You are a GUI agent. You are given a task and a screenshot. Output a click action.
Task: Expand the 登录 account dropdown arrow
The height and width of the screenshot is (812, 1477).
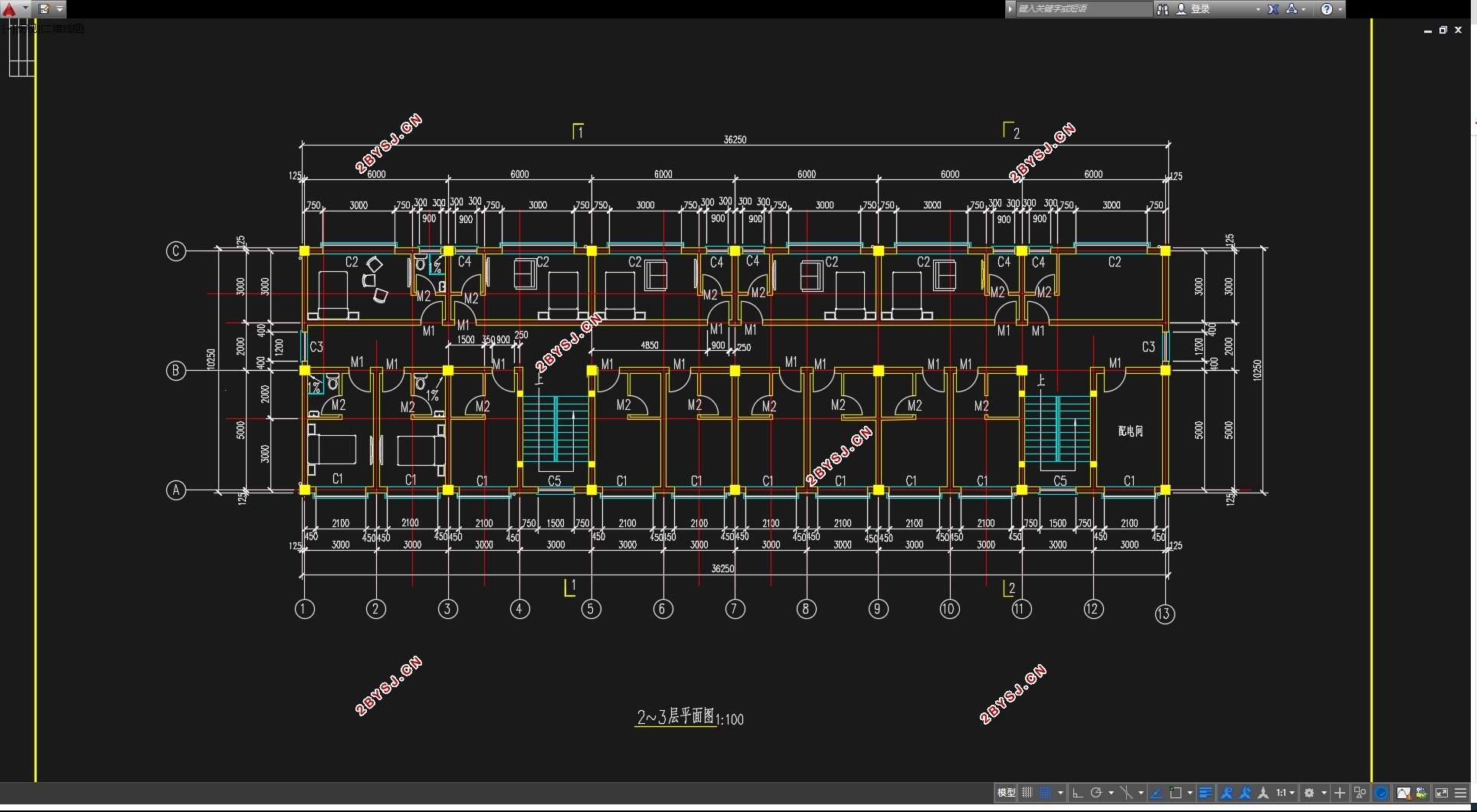pos(1257,9)
